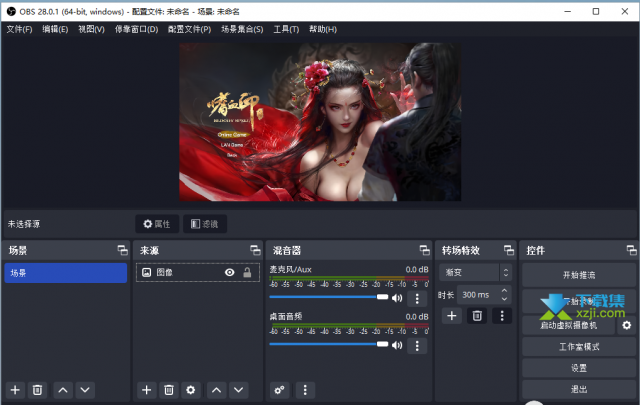Open advanced audio properties gears icon

(280, 390)
